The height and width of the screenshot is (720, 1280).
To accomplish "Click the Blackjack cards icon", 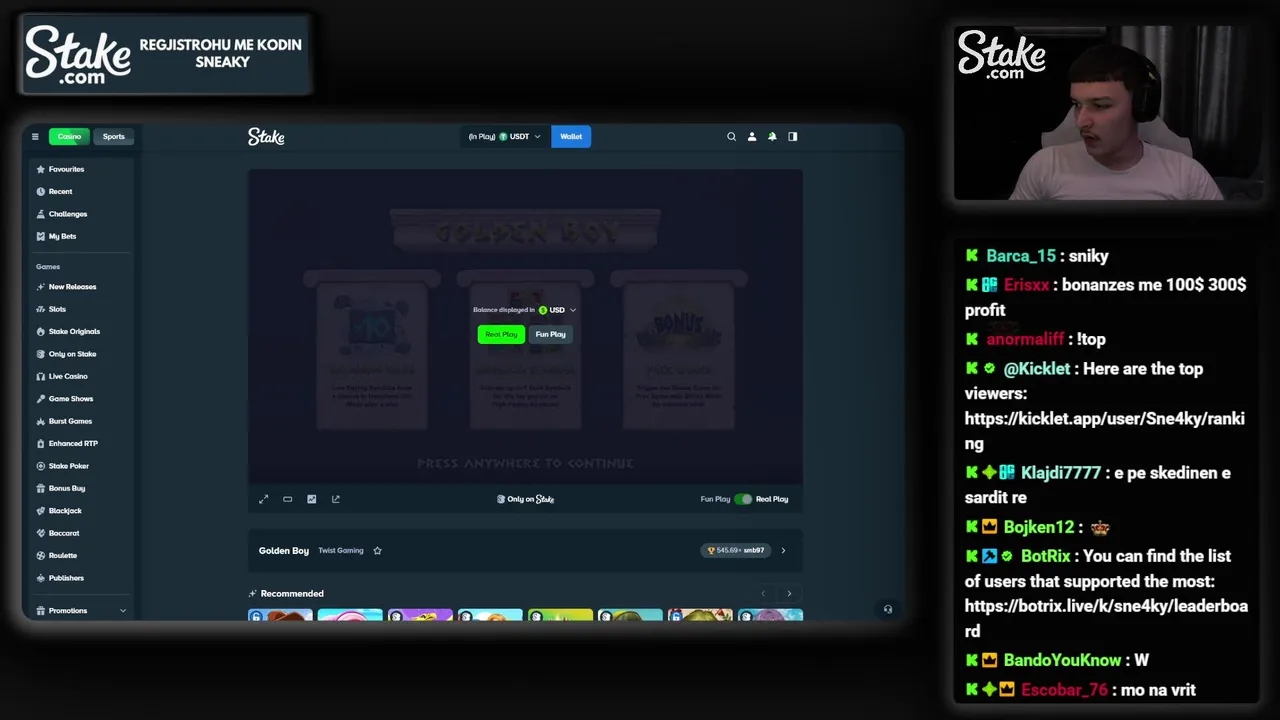I will 41,511.
